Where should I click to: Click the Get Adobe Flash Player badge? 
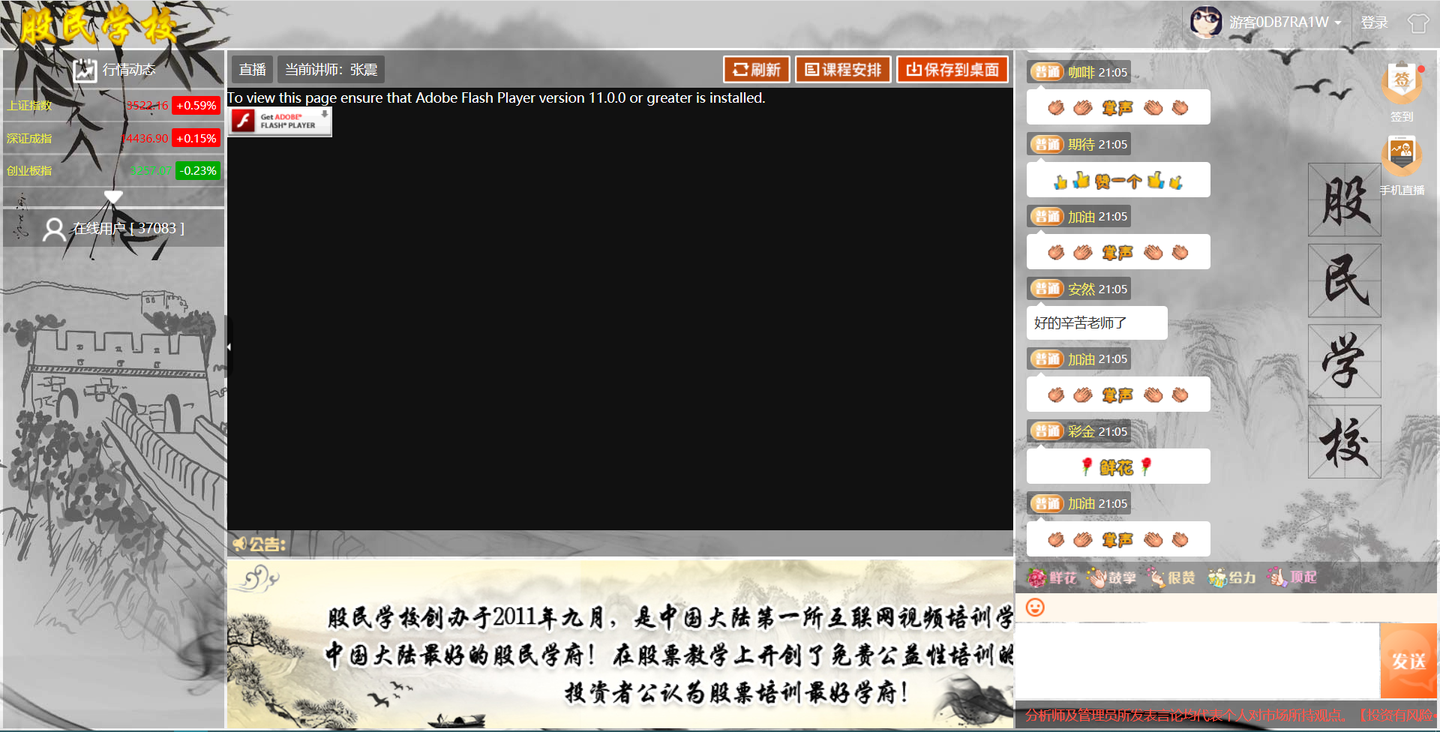click(x=280, y=121)
